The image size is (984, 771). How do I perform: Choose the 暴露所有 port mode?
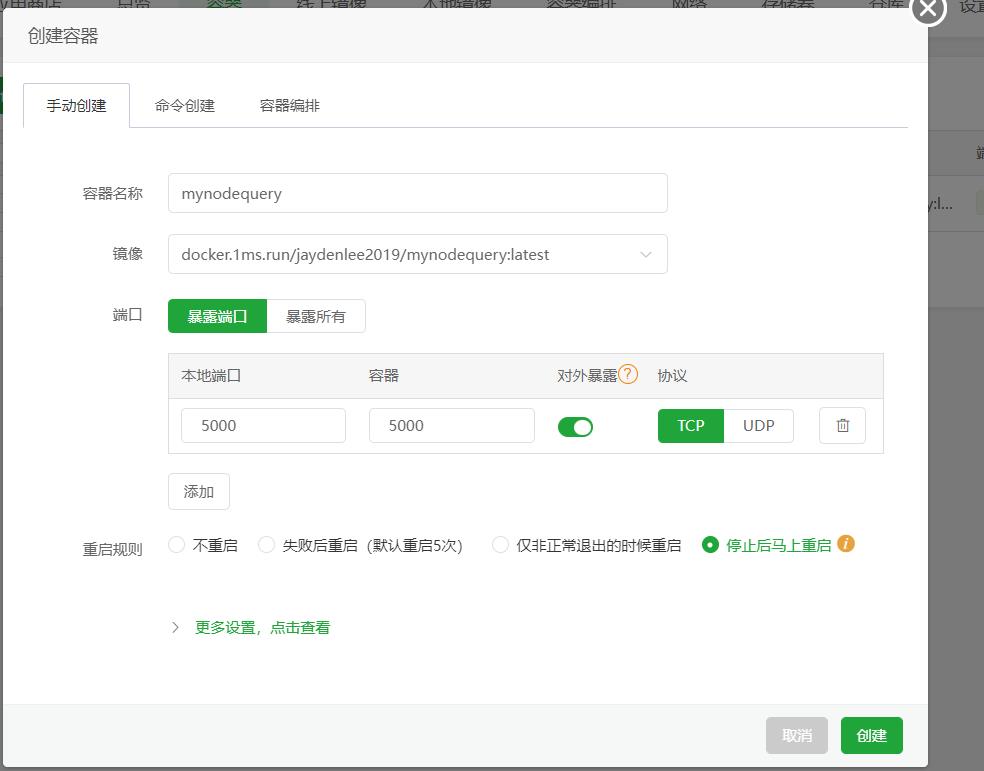tap(316, 316)
